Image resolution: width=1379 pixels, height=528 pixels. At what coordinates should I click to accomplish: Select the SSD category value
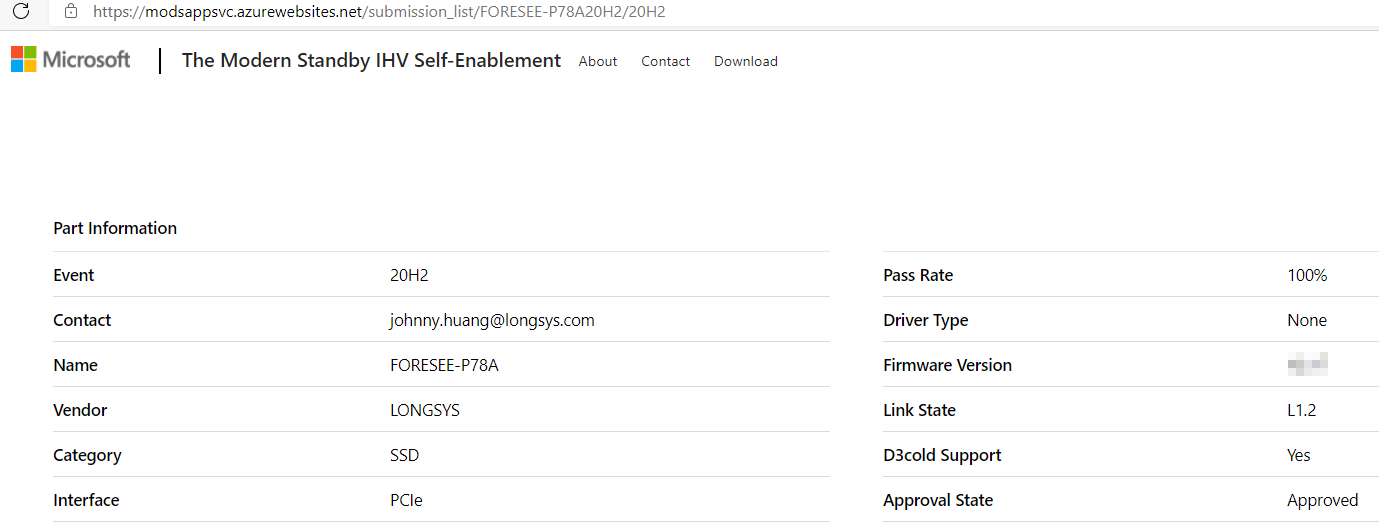click(405, 455)
